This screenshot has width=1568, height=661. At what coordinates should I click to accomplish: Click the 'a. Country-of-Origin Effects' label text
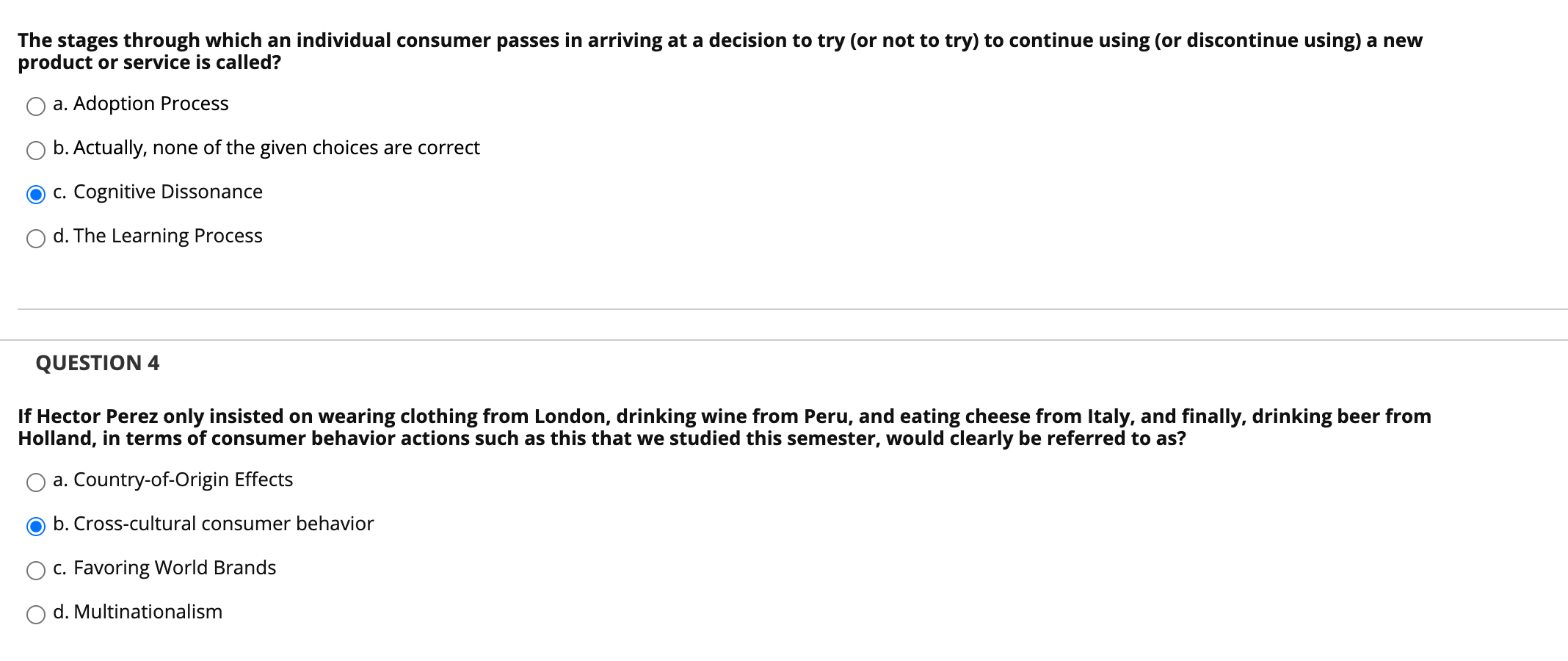click(183, 480)
